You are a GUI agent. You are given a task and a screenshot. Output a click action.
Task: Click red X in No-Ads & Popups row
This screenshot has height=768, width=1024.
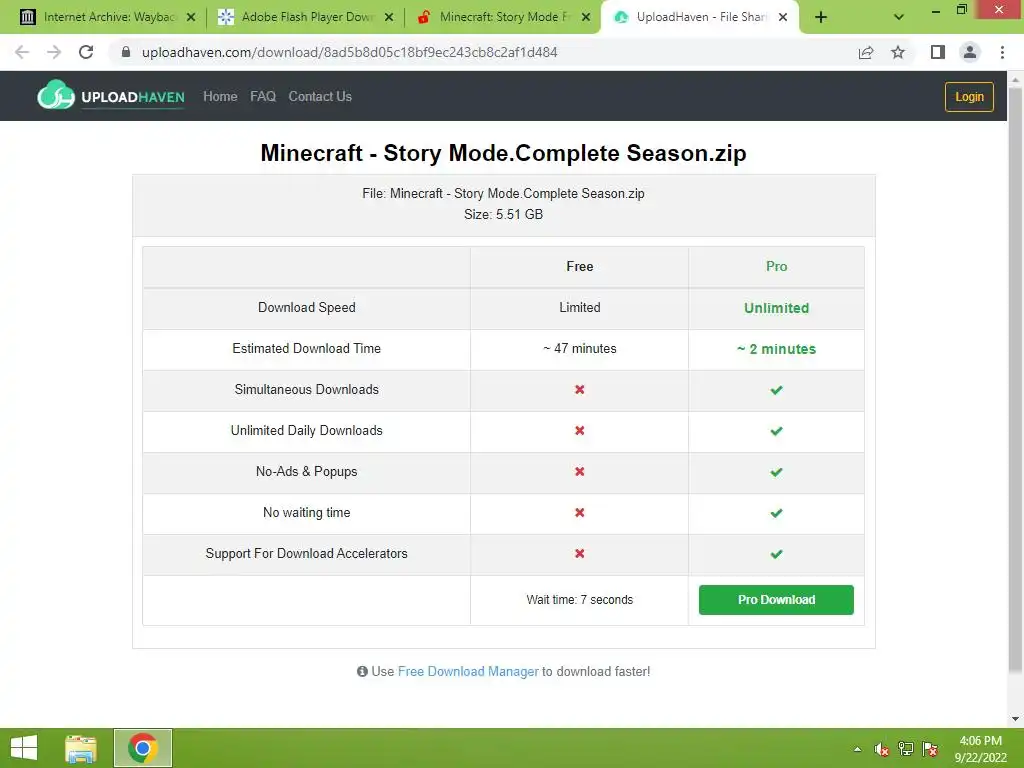tap(579, 472)
